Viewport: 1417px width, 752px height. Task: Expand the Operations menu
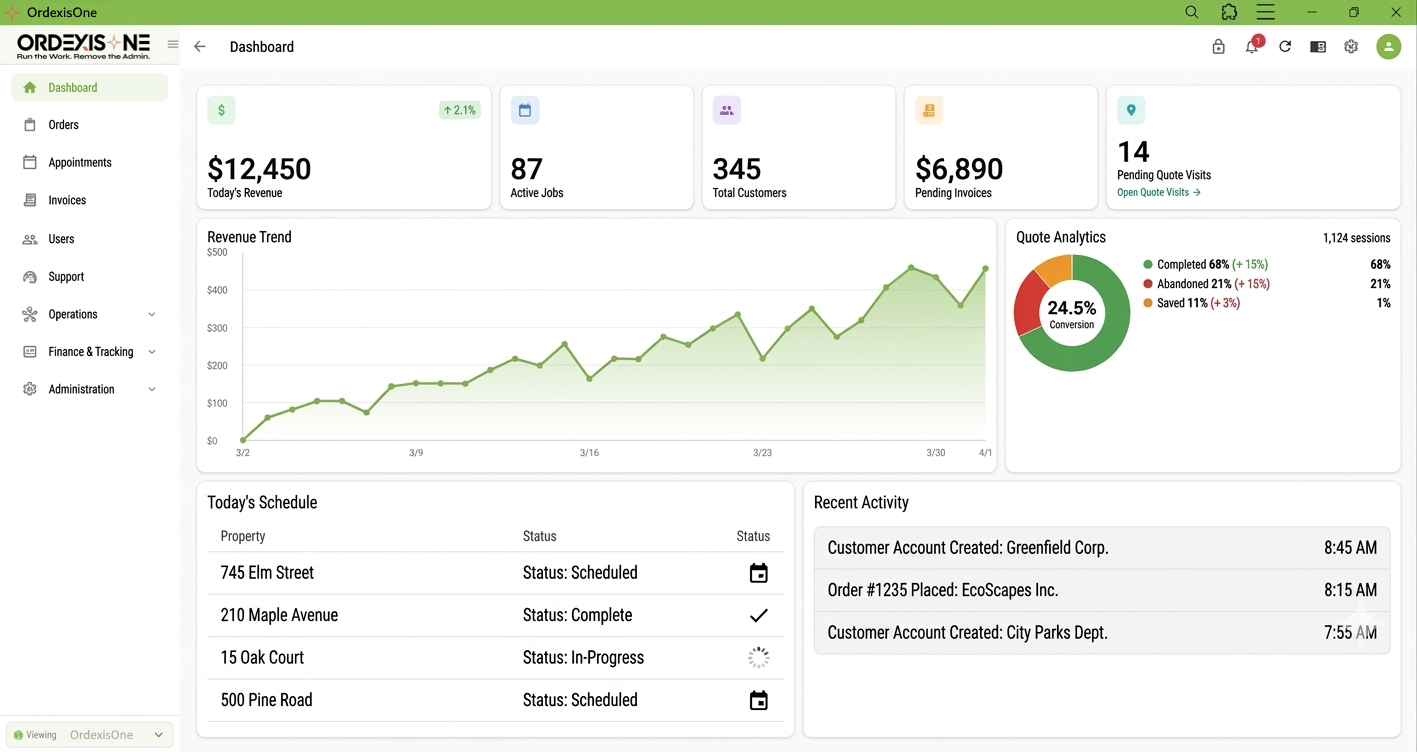(x=73, y=314)
